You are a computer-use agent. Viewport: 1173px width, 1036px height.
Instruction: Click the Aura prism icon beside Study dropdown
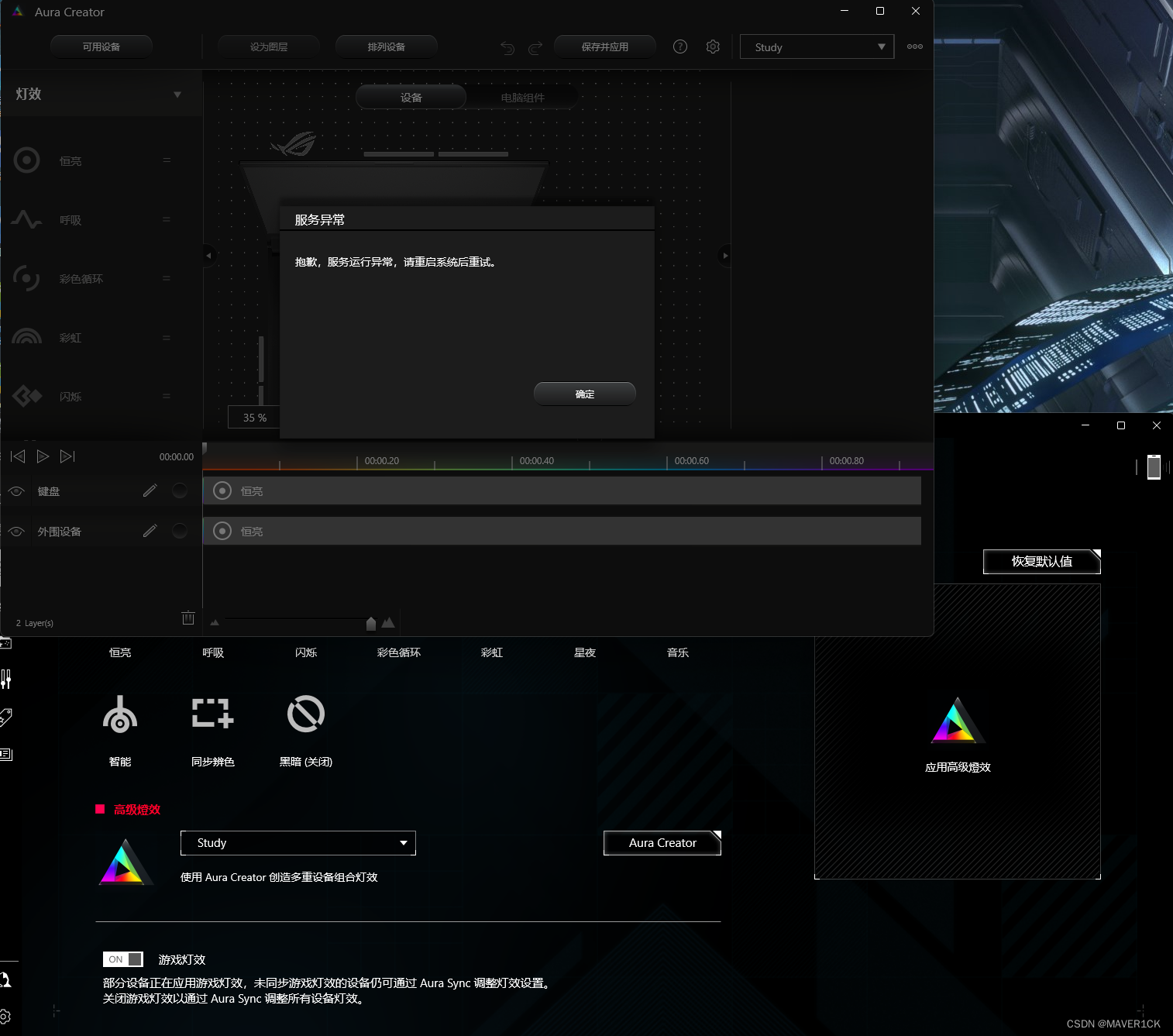125,862
